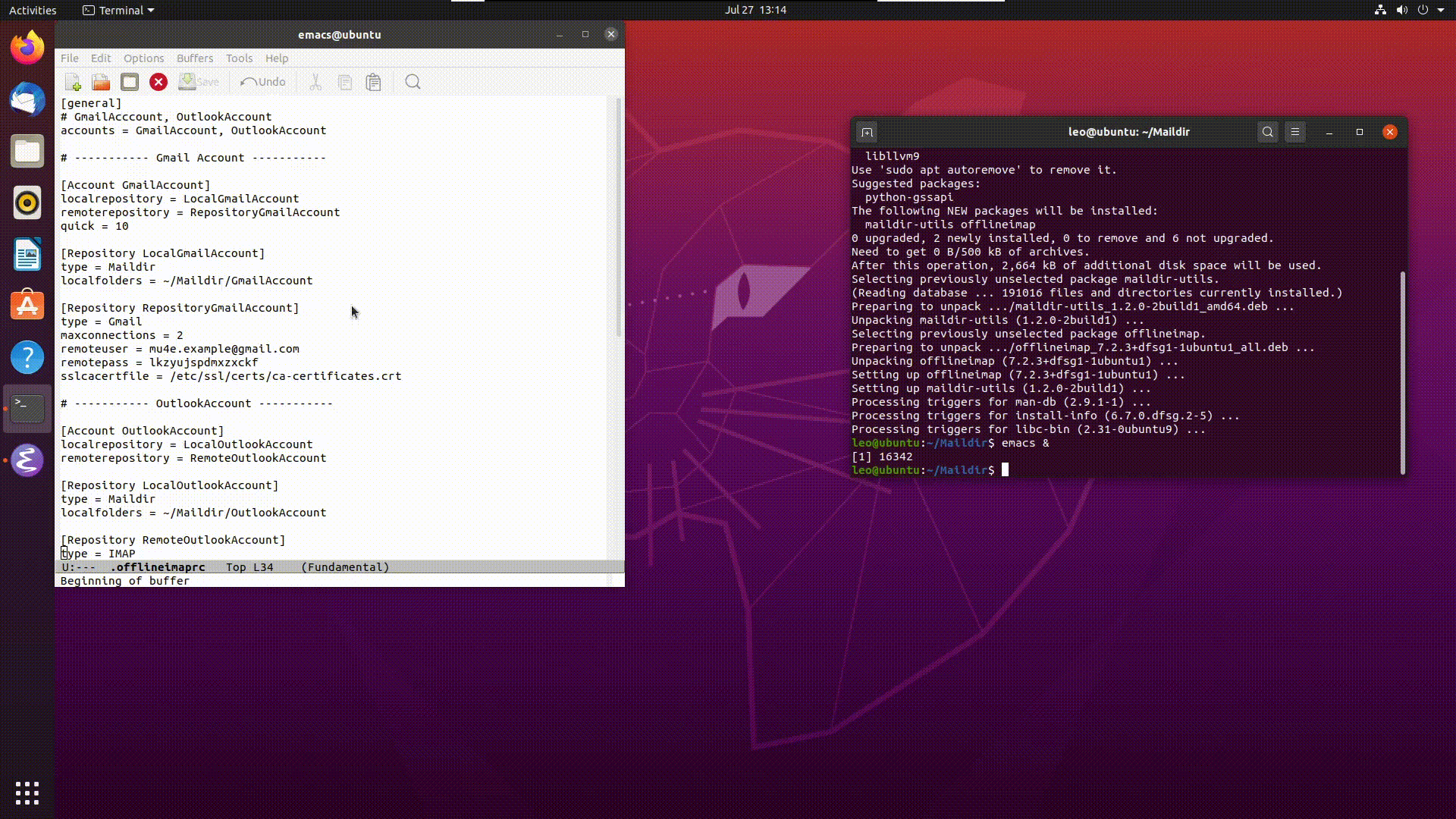Click the '[Account OutlookAccount]' line
The height and width of the screenshot is (819, 1456).
(143, 431)
